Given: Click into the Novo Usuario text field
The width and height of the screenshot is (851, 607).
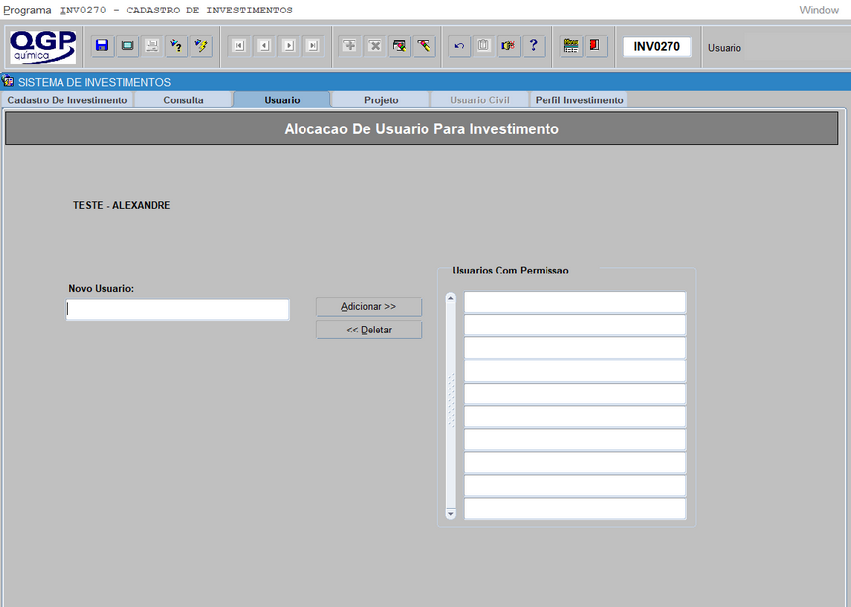Looking at the screenshot, I should click(178, 310).
